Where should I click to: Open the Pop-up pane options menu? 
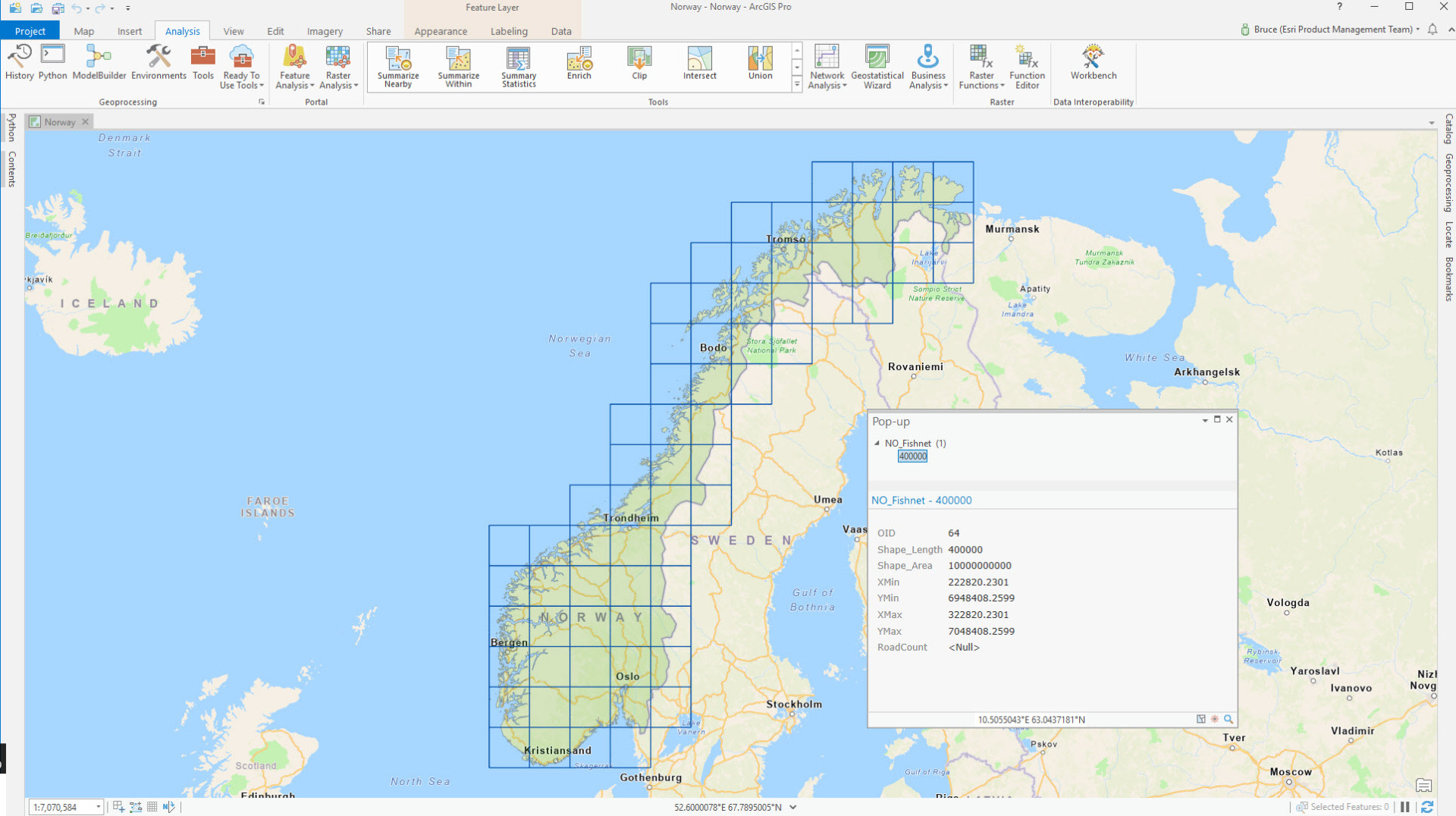tap(1205, 420)
